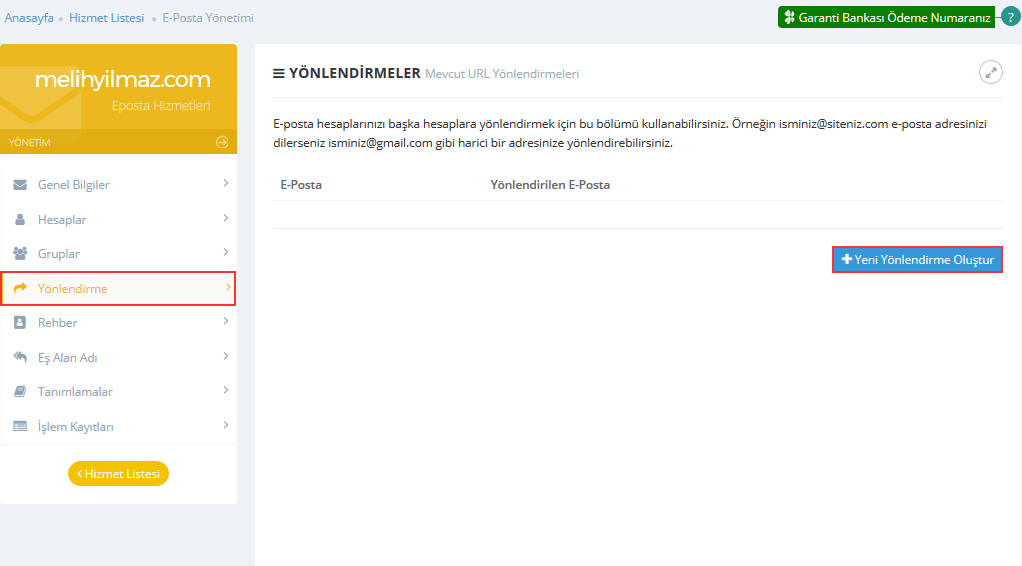The height and width of the screenshot is (566, 1022).
Task: Click Yeni Yönlendirme Oluştur button
Action: [917, 260]
